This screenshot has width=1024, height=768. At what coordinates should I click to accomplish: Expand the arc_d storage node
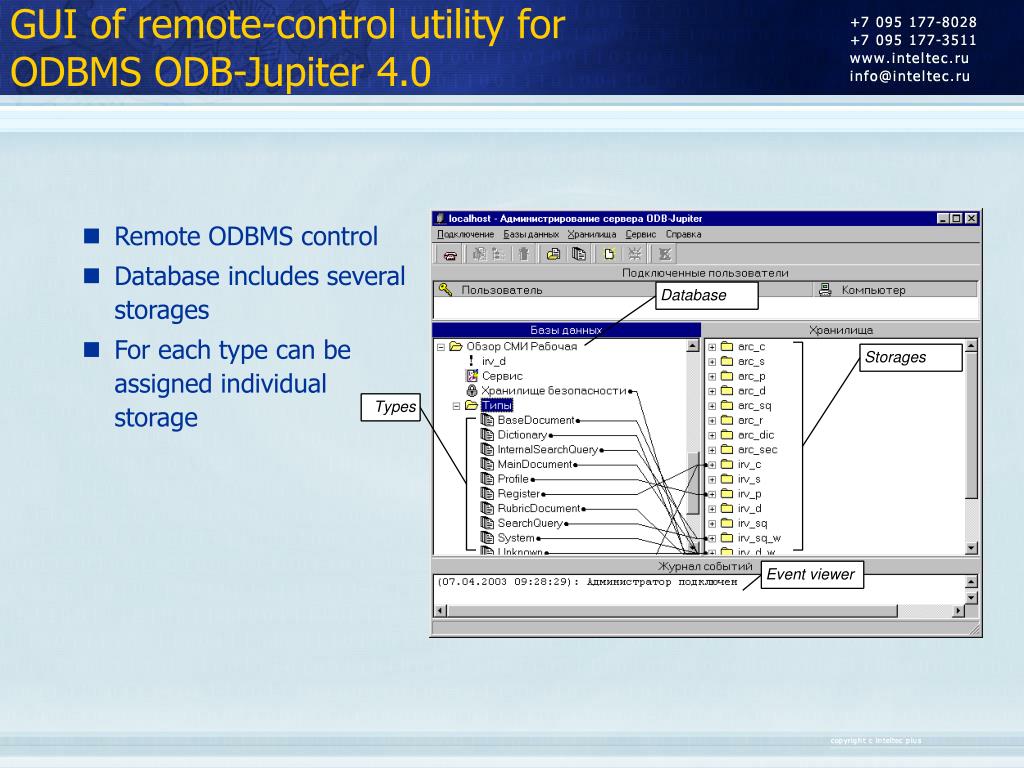coord(712,391)
